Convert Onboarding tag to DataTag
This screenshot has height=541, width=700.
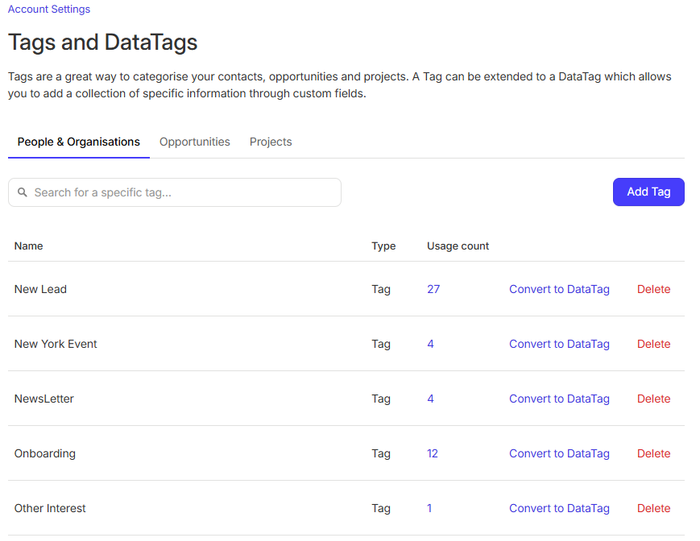(559, 454)
